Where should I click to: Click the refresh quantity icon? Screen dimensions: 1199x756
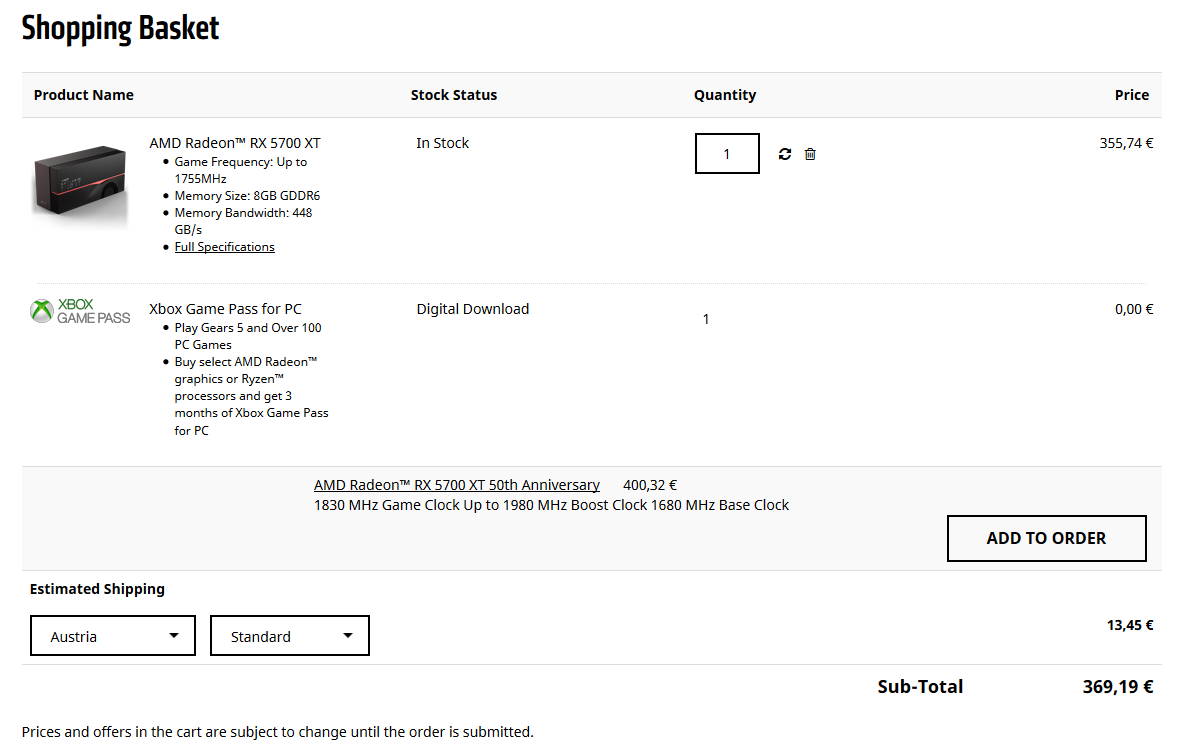[785, 154]
